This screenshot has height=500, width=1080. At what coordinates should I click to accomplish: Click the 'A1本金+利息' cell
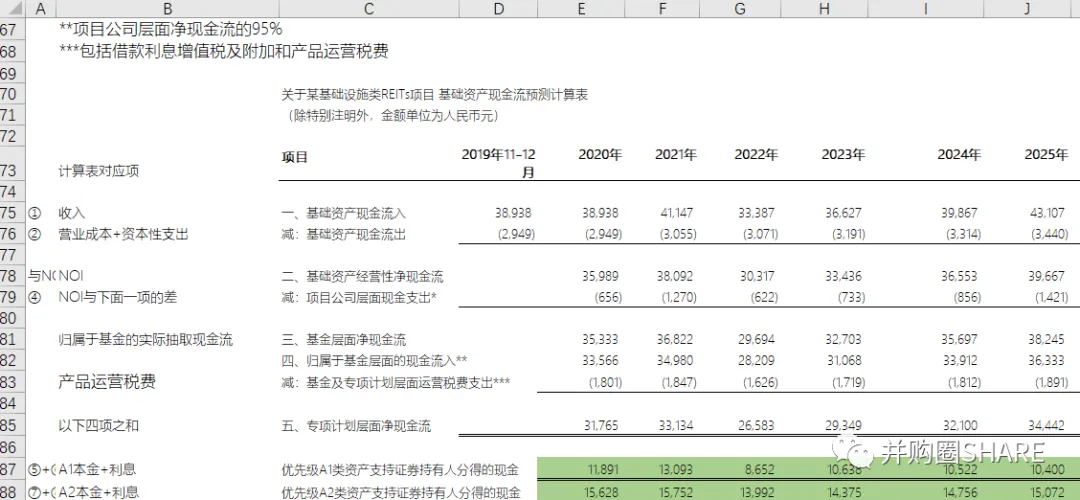tap(97, 470)
